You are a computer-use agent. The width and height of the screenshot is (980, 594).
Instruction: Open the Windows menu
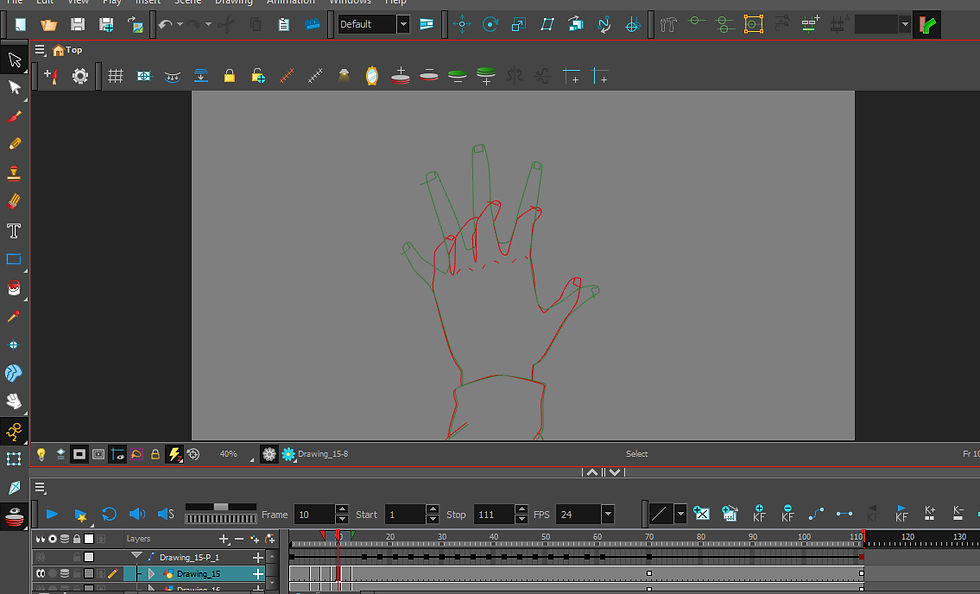pyautogui.click(x=350, y=2)
